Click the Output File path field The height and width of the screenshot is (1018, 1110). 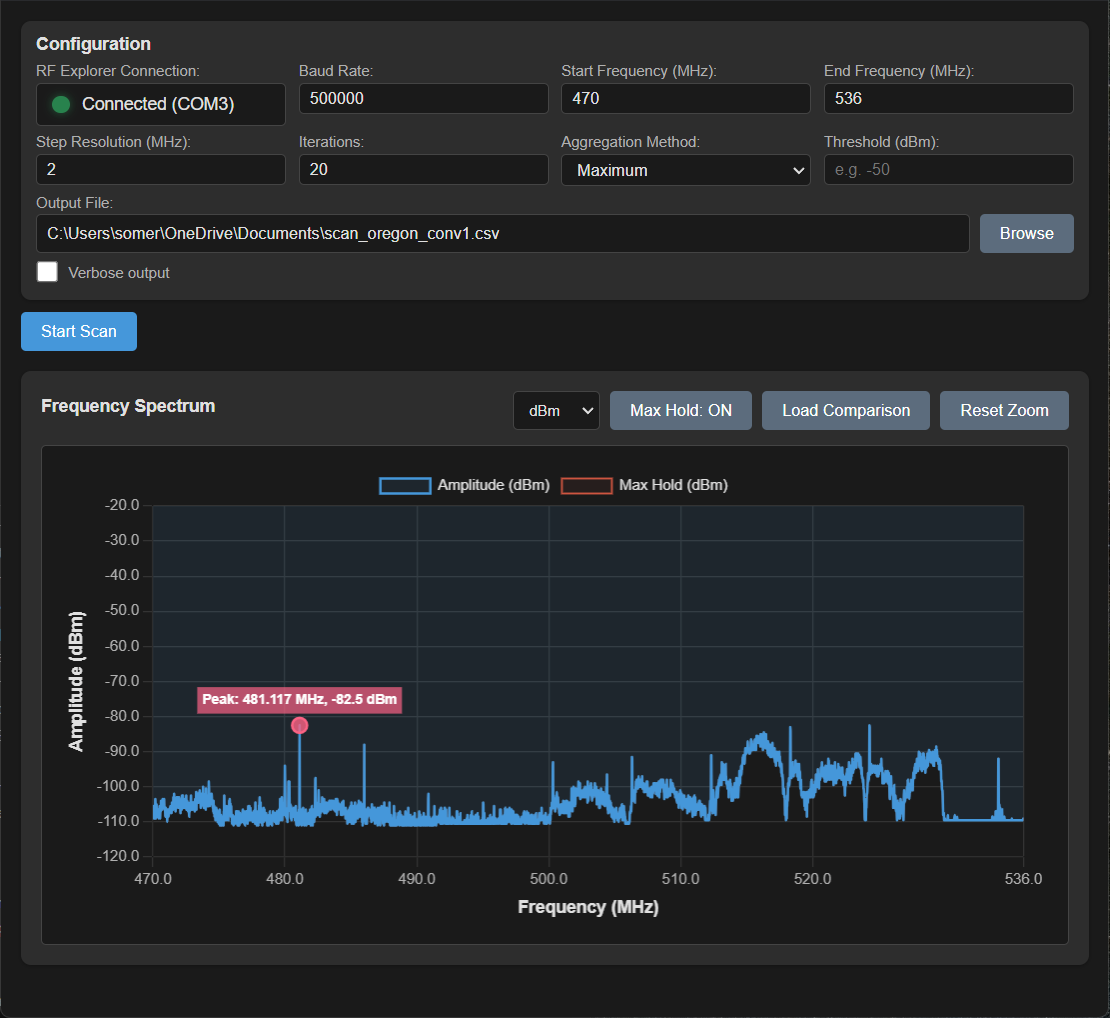pos(502,234)
